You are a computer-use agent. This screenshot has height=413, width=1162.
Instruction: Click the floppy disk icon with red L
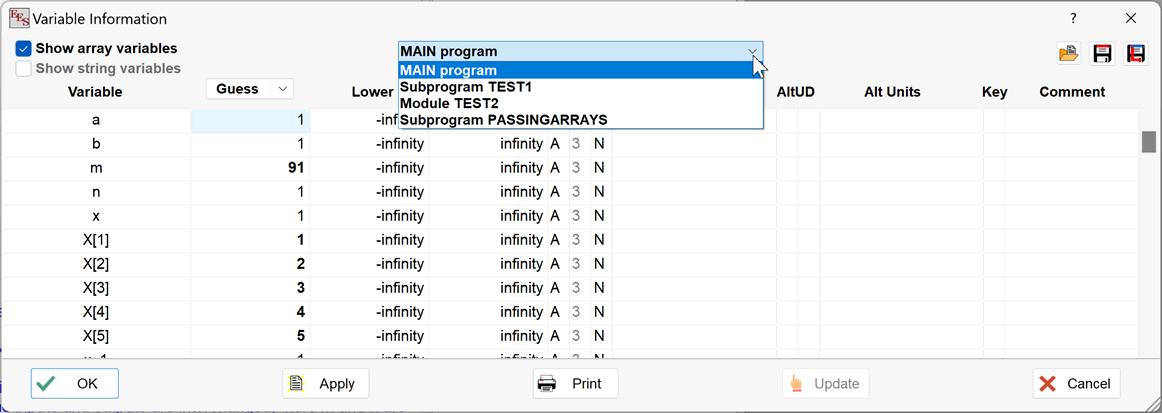[1136, 54]
